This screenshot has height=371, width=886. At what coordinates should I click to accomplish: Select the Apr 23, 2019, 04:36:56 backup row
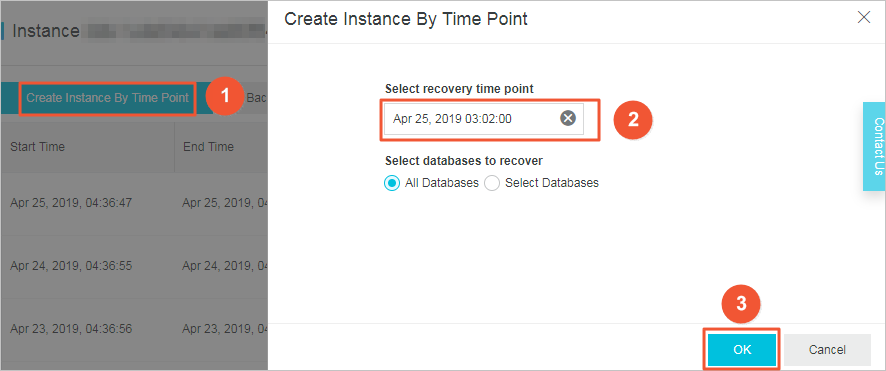click(134, 329)
